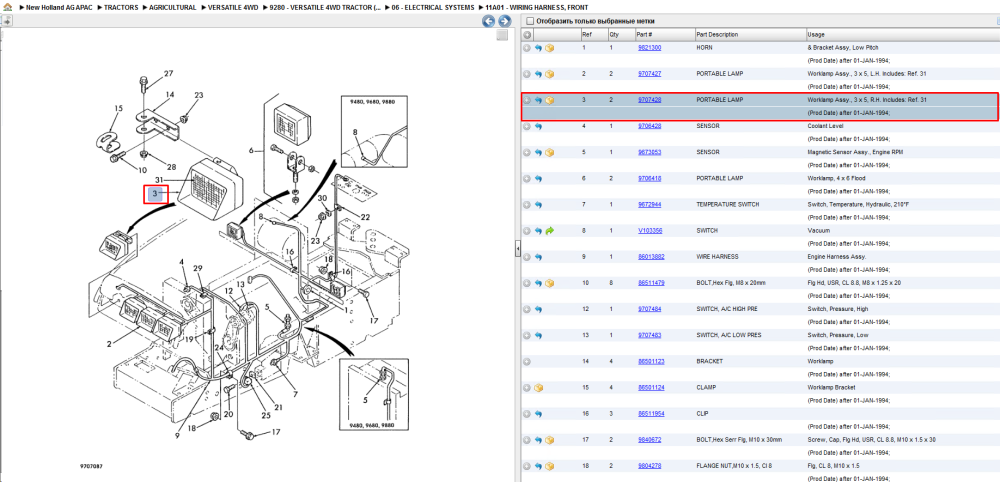Open part number 9673053 link
1000x482 pixels.
tap(649, 152)
